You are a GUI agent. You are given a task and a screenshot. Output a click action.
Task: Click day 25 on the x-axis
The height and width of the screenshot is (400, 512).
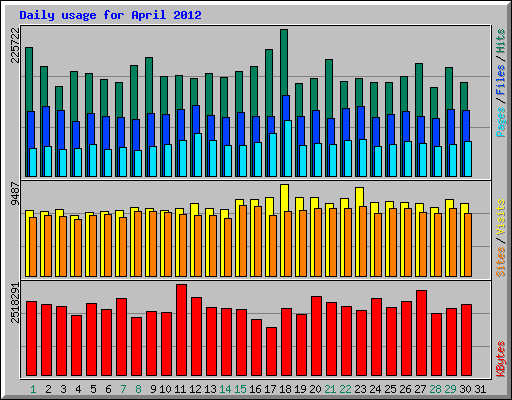click(390, 389)
